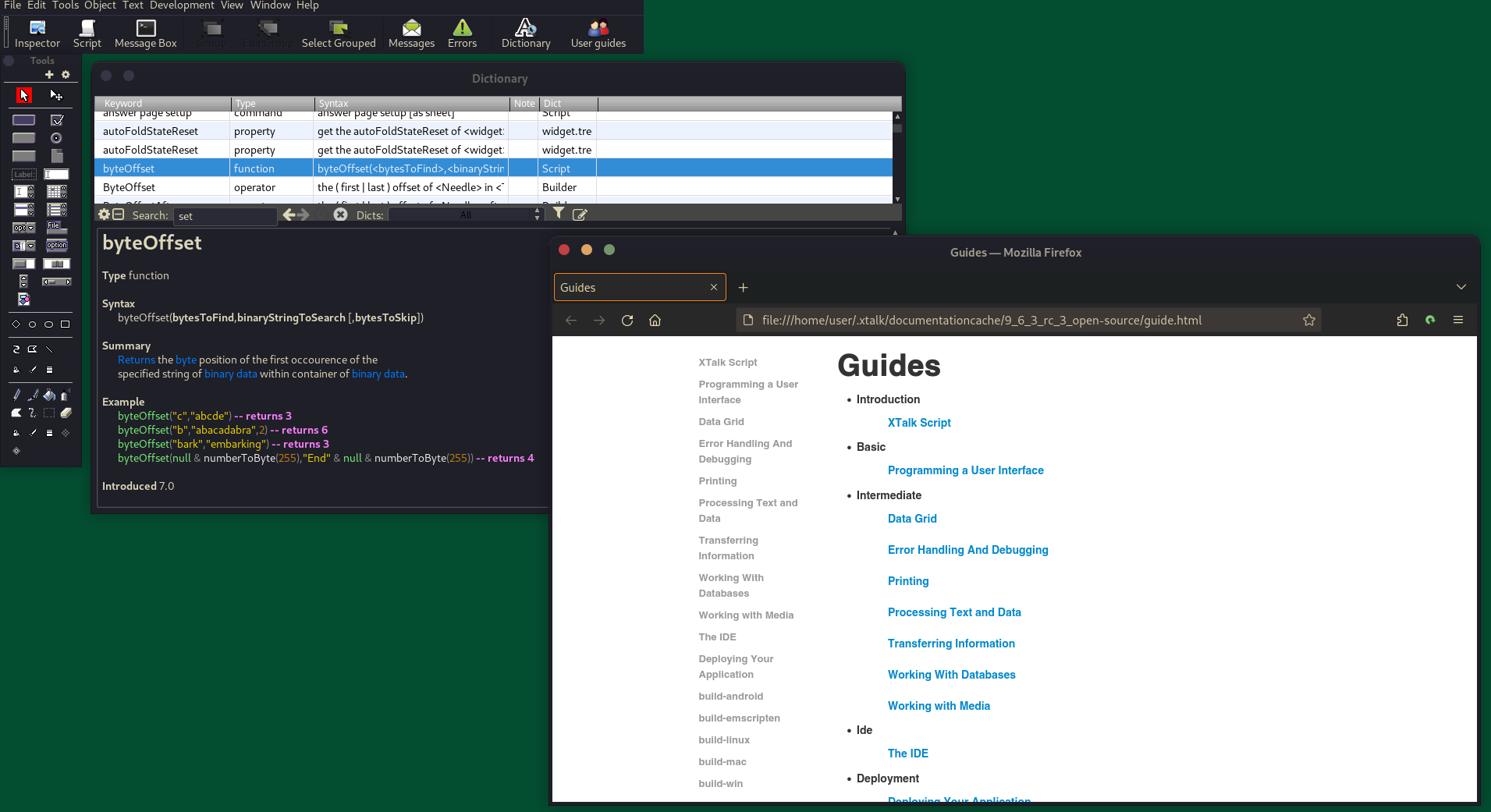Select the ByteOffset operator row

tap(493, 187)
